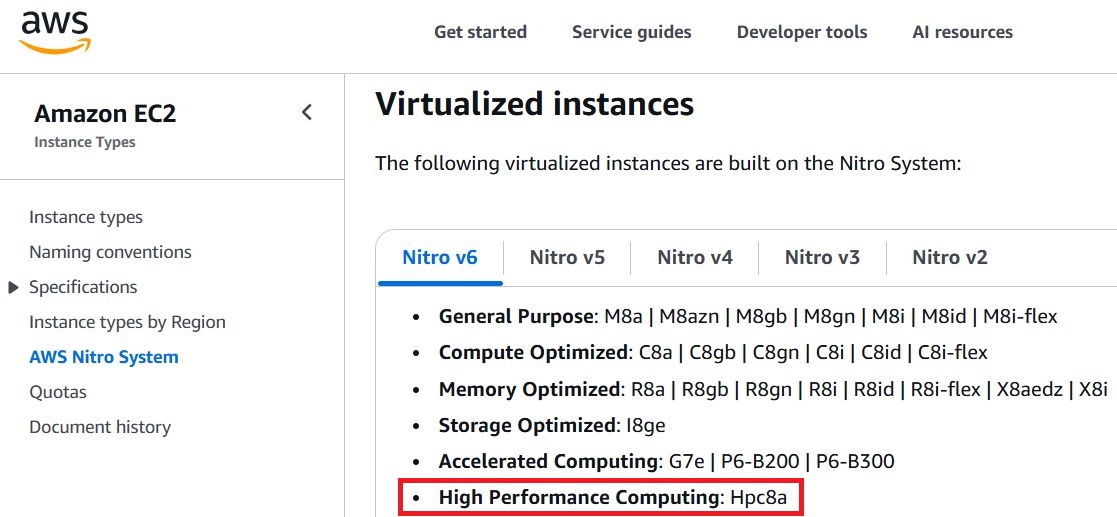The image size is (1117, 517).
Task: Open the Developer tools menu
Action: 802,32
